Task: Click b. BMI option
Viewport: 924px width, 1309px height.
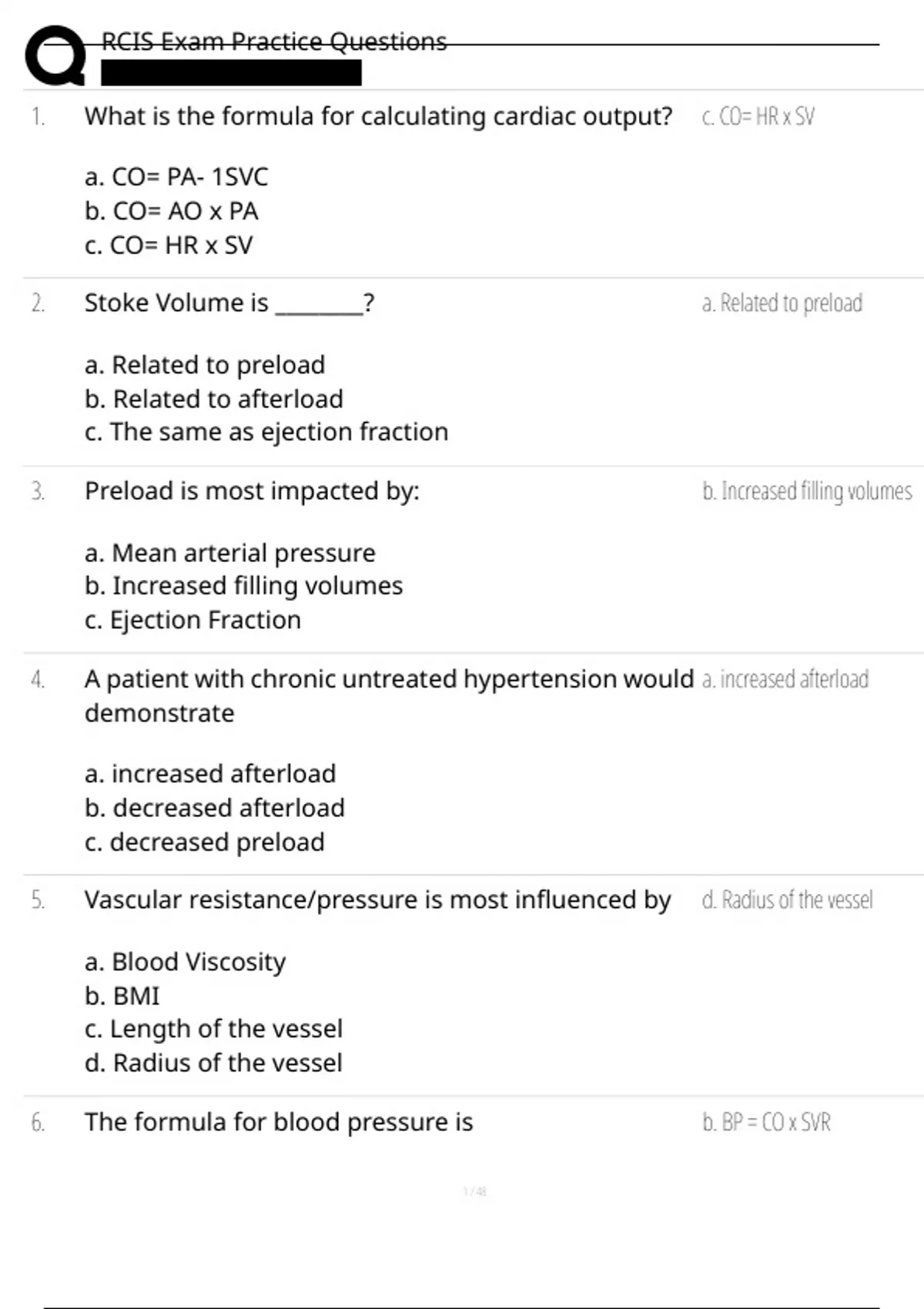Action: coord(122,996)
